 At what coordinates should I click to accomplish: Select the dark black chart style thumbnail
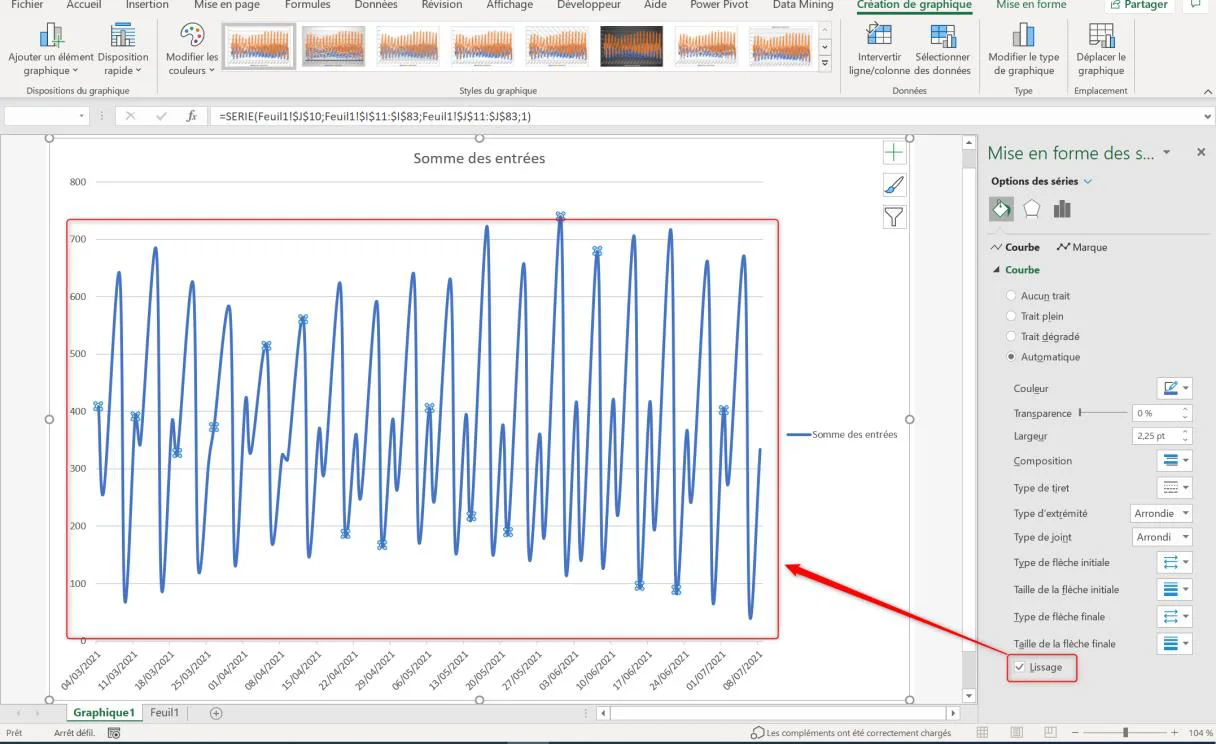pyautogui.click(x=632, y=46)
